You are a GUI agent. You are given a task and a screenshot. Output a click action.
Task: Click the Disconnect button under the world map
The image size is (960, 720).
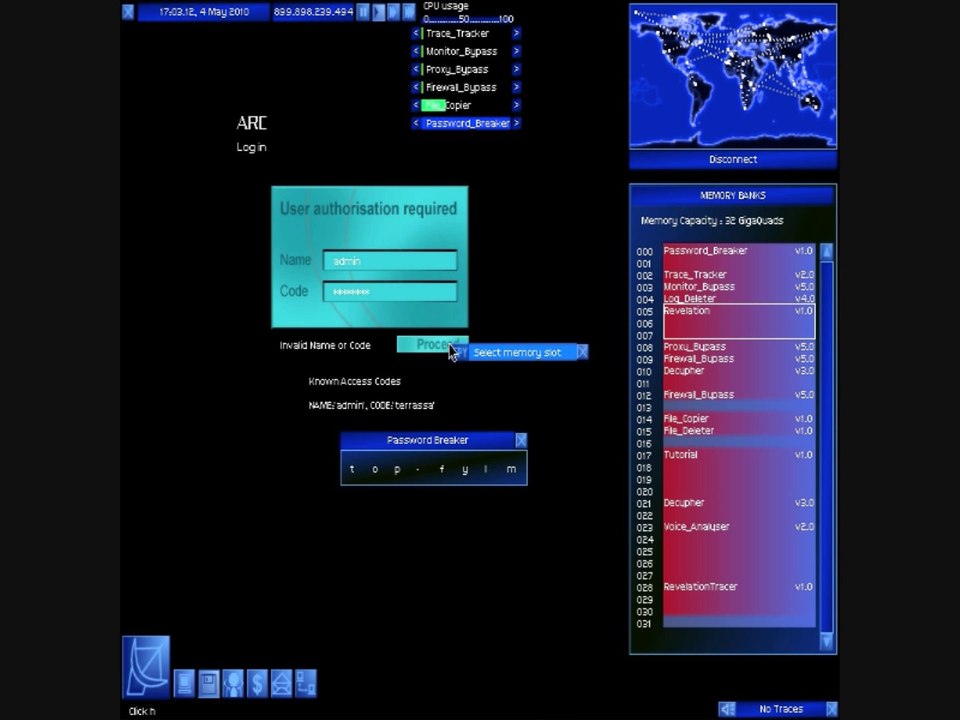pyautogui.click(x=733, y=159)
